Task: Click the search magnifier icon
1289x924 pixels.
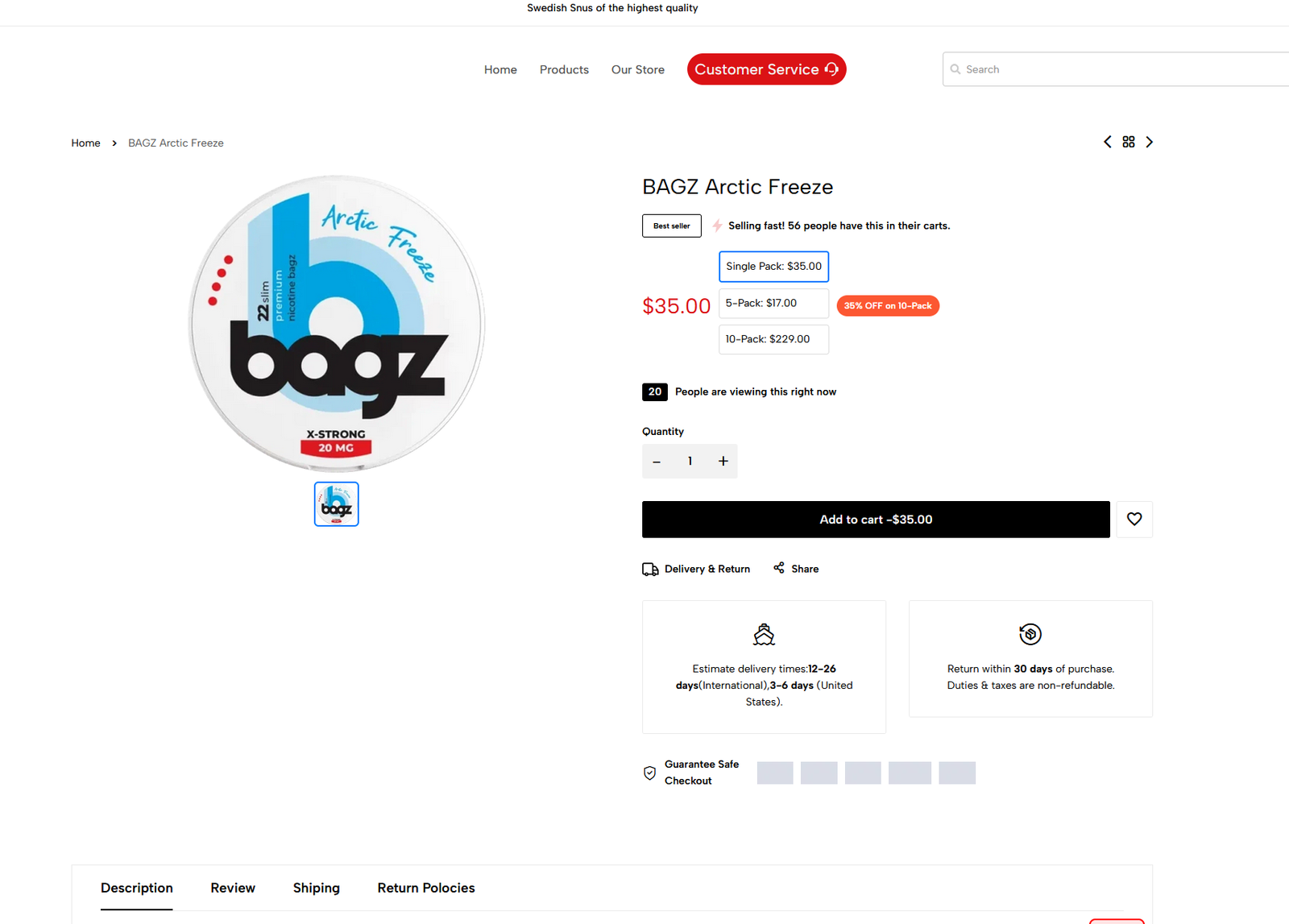Action: [955, 69]
